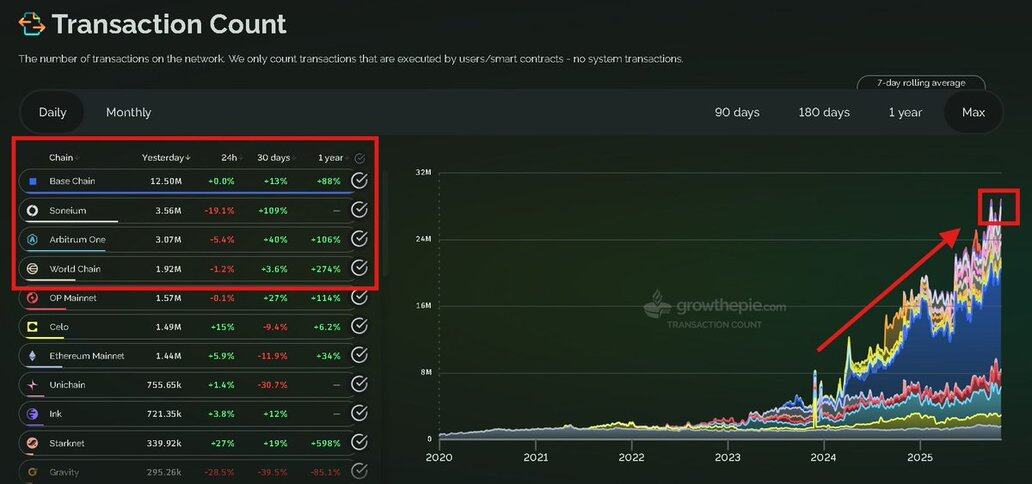Select the Daily tab
This screenshot has width=1032, height=484.
pyautogui.click(x=52, y=112)
